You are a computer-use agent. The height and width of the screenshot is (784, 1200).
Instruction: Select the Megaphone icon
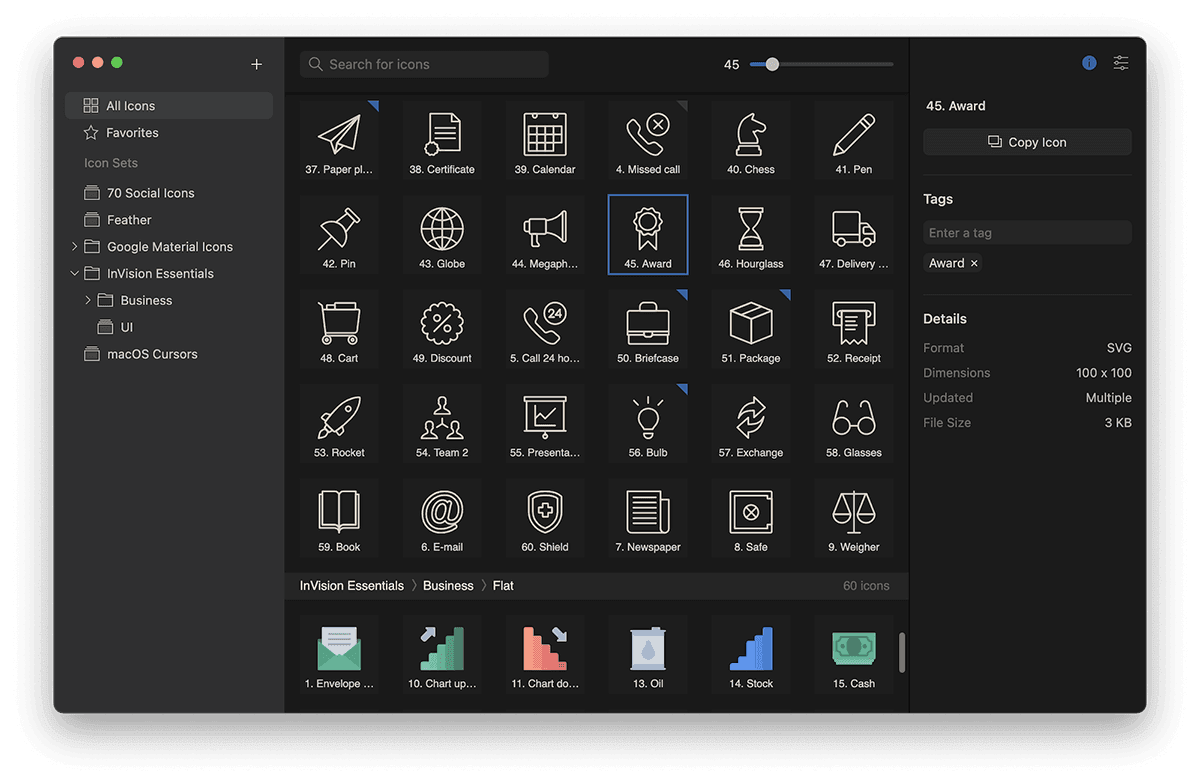coord(545,235)
